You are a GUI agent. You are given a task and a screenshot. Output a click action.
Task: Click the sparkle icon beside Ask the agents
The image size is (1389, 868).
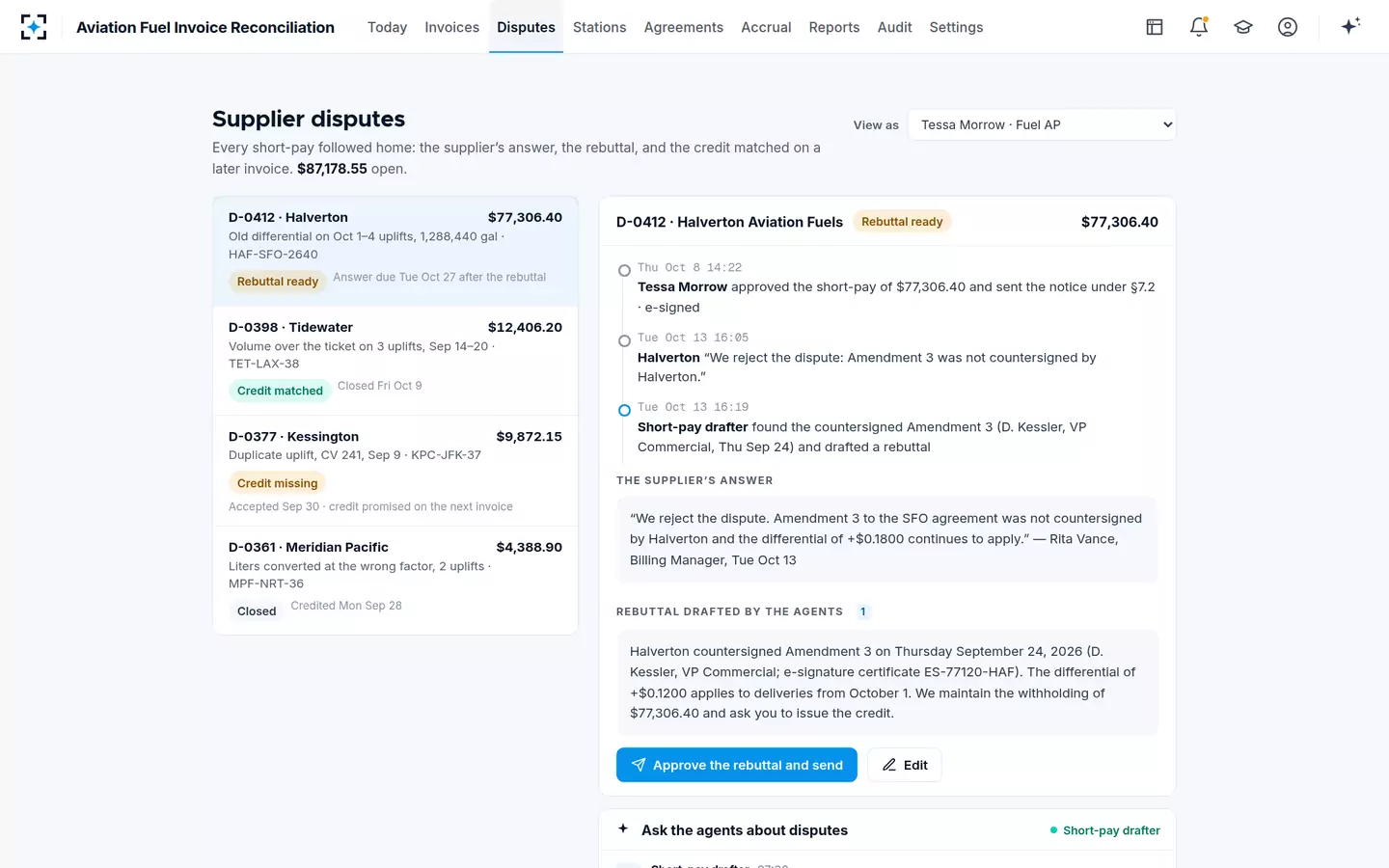click(623, 828)
